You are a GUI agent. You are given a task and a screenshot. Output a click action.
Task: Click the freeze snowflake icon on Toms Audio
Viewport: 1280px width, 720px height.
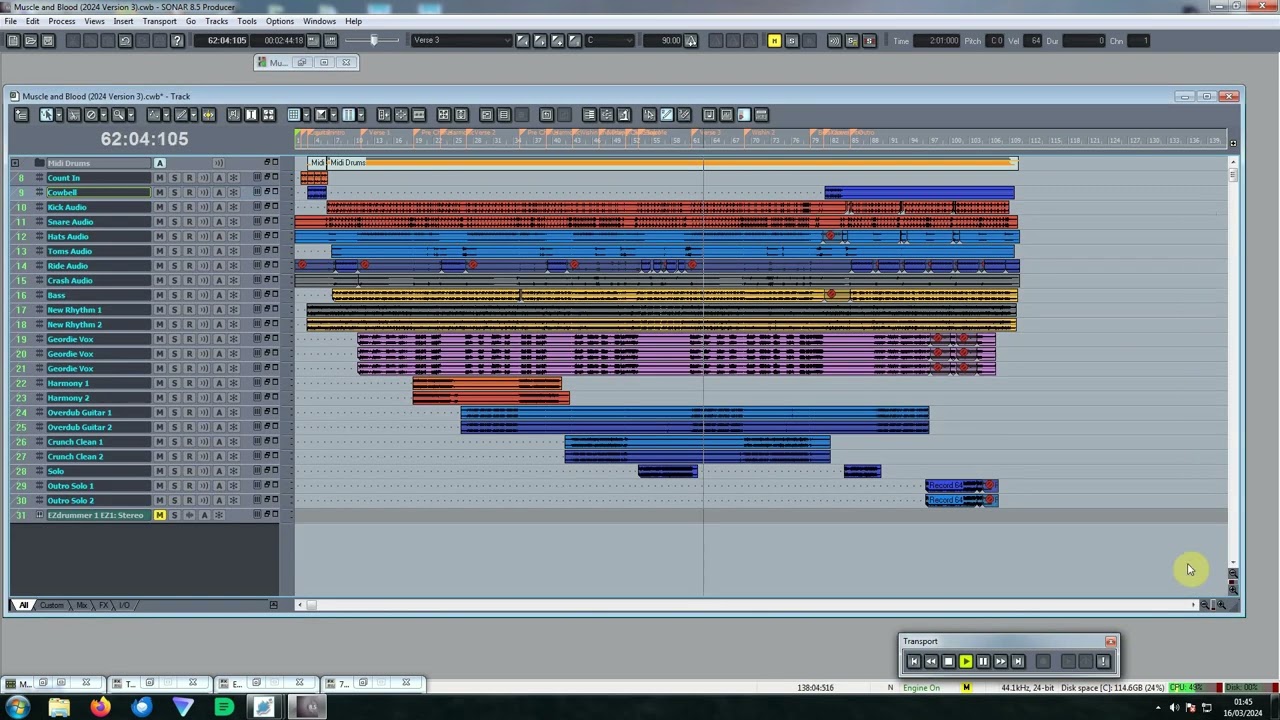click(x=233, y=251)
